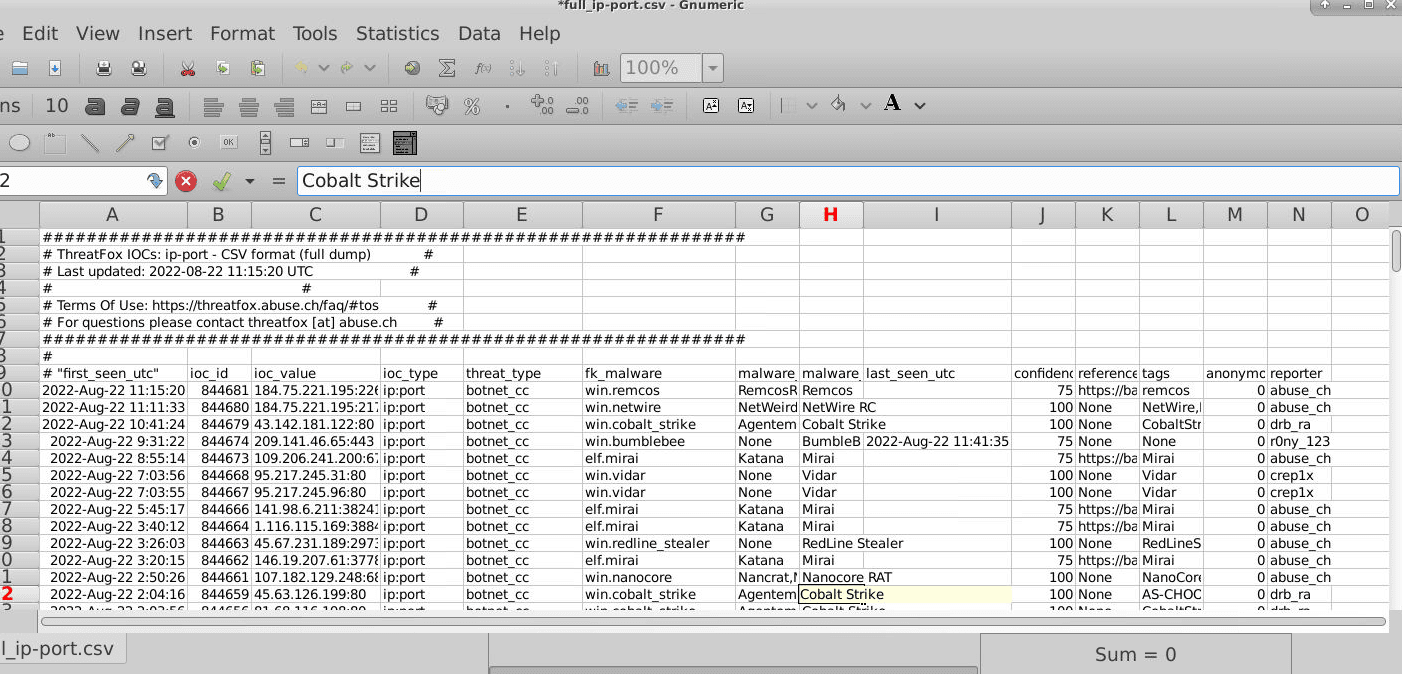Click the font color A button
Screen dimensions: 1402x674
tap(893, 104)
